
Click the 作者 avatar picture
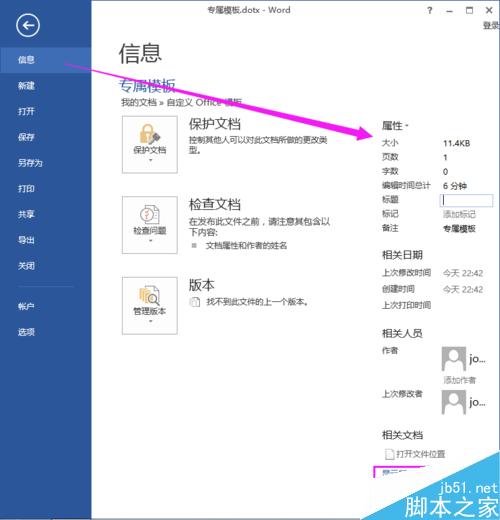coord(454,359)
